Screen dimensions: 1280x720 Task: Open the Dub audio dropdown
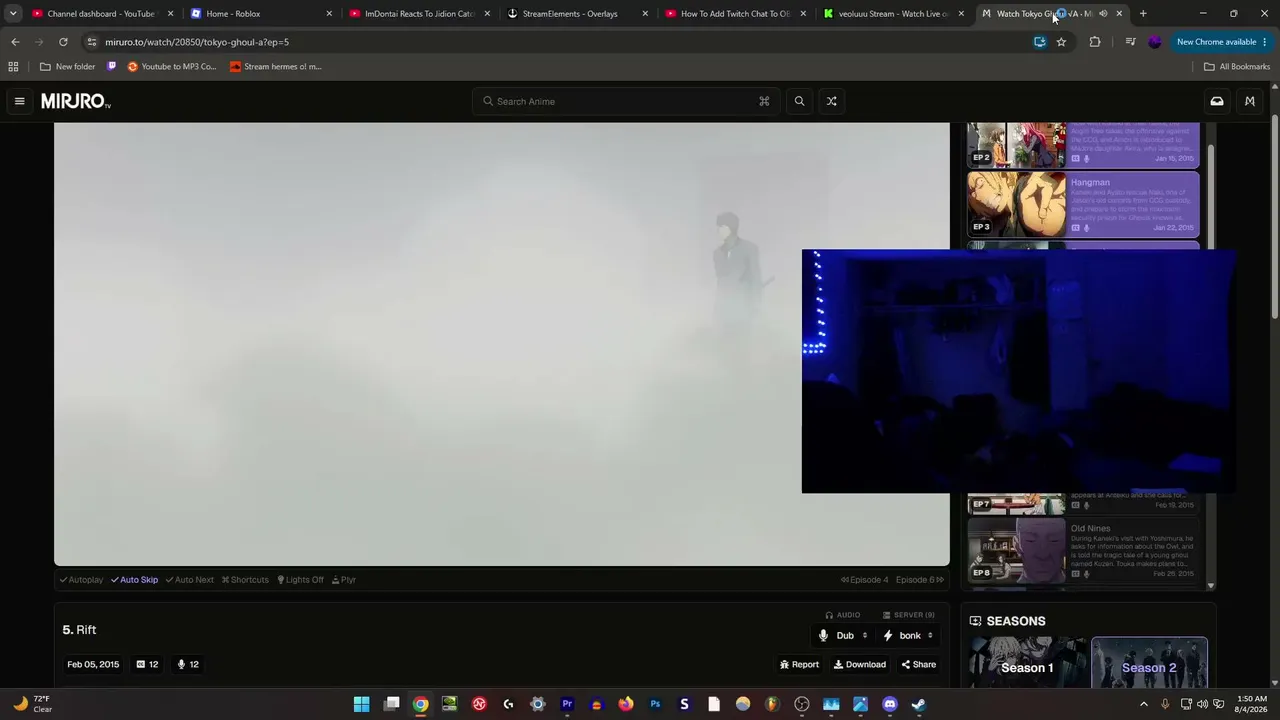[845, 636]
